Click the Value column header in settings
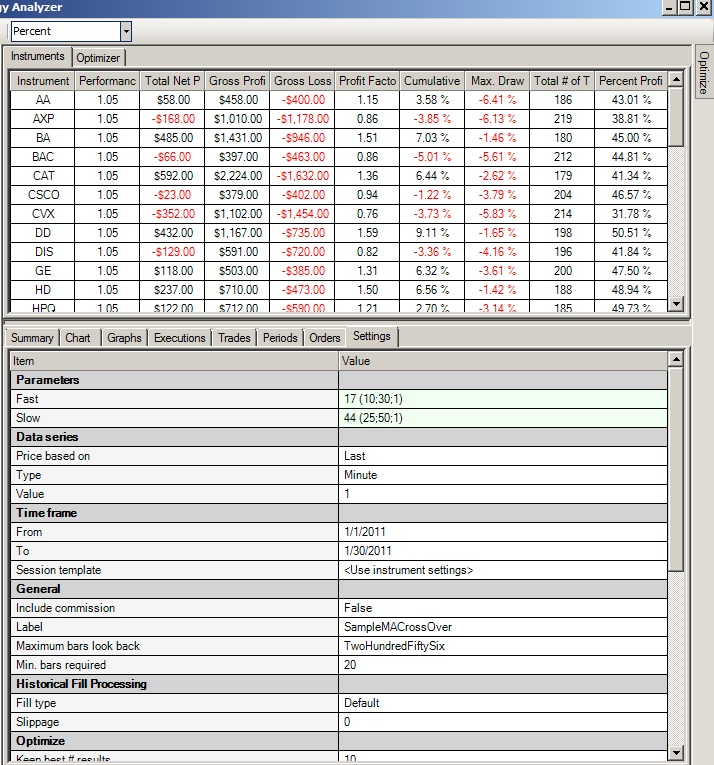Viewport: 714px width, 765px height. point(503,361)
